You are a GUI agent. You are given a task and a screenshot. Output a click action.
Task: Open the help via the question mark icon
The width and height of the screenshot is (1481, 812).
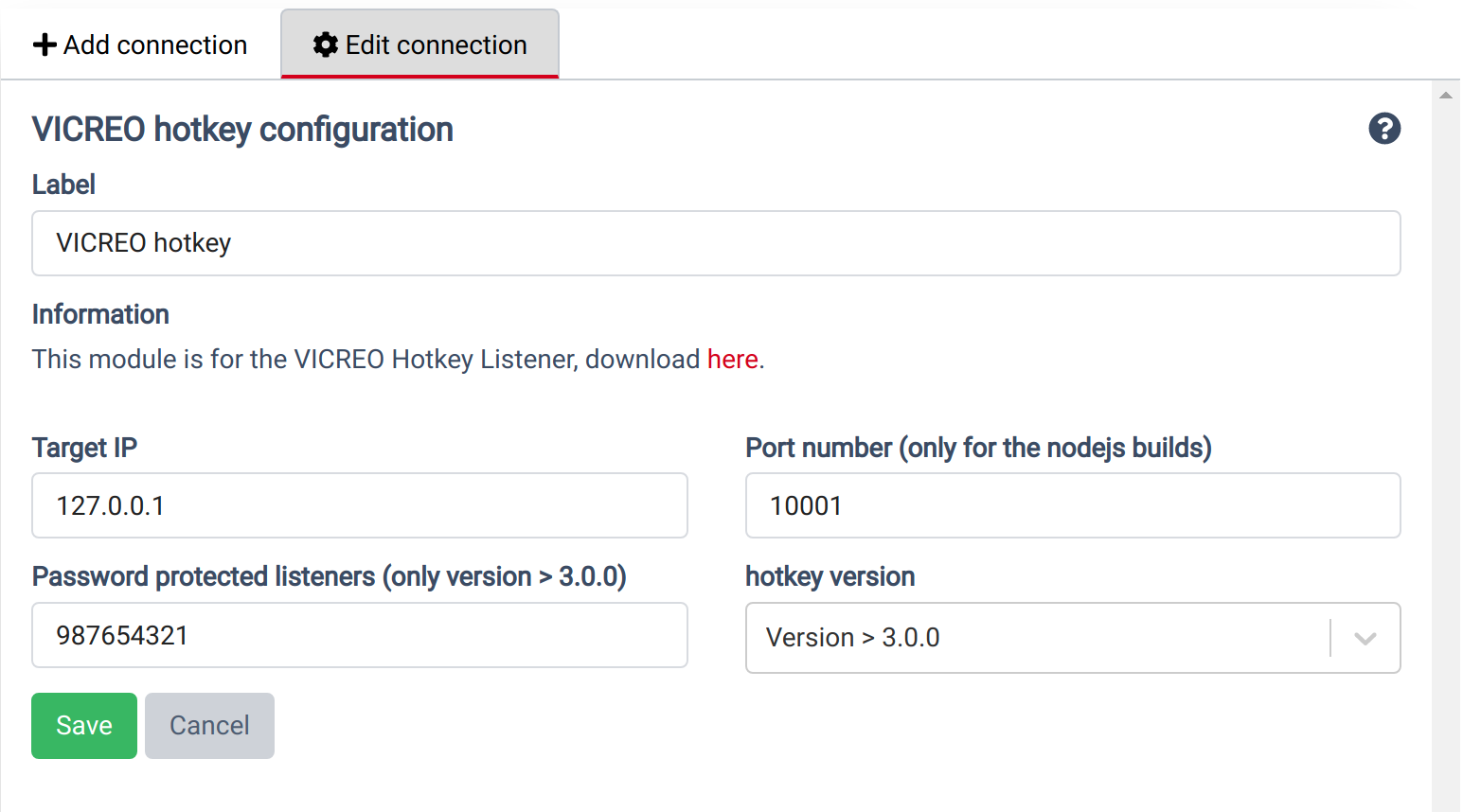[x=1384, y=129]
